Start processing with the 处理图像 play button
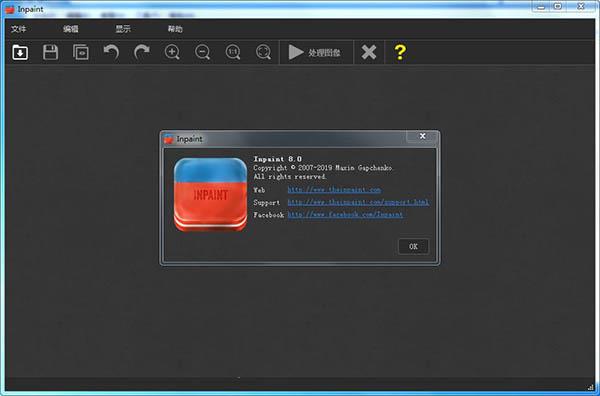Viewport: 600px width, 396px height. click(x=315, y=52)
